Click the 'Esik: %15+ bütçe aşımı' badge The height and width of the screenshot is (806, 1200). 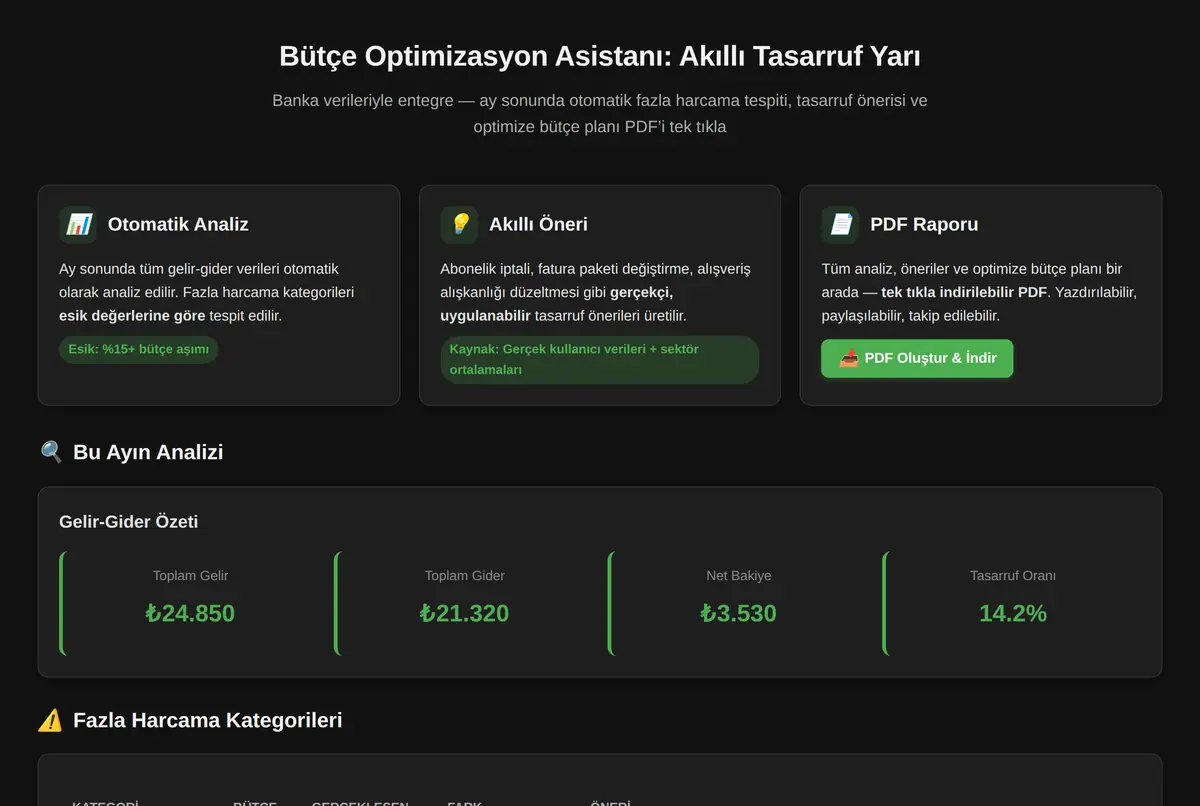tap(138, 350)
